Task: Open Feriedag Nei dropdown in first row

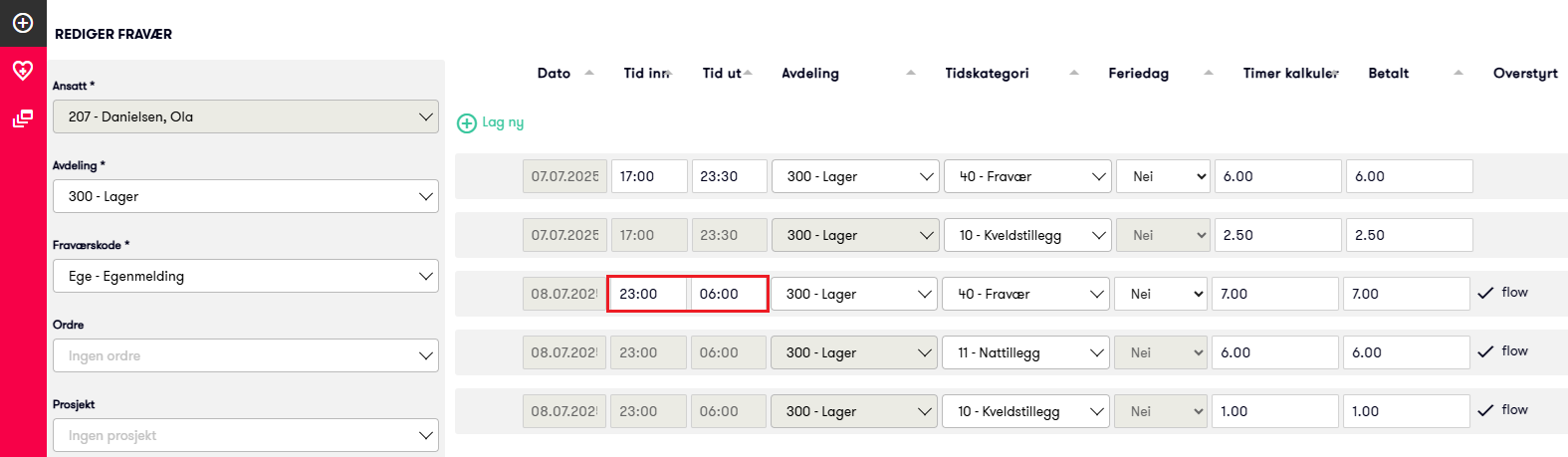Action: pos(1163,176)
